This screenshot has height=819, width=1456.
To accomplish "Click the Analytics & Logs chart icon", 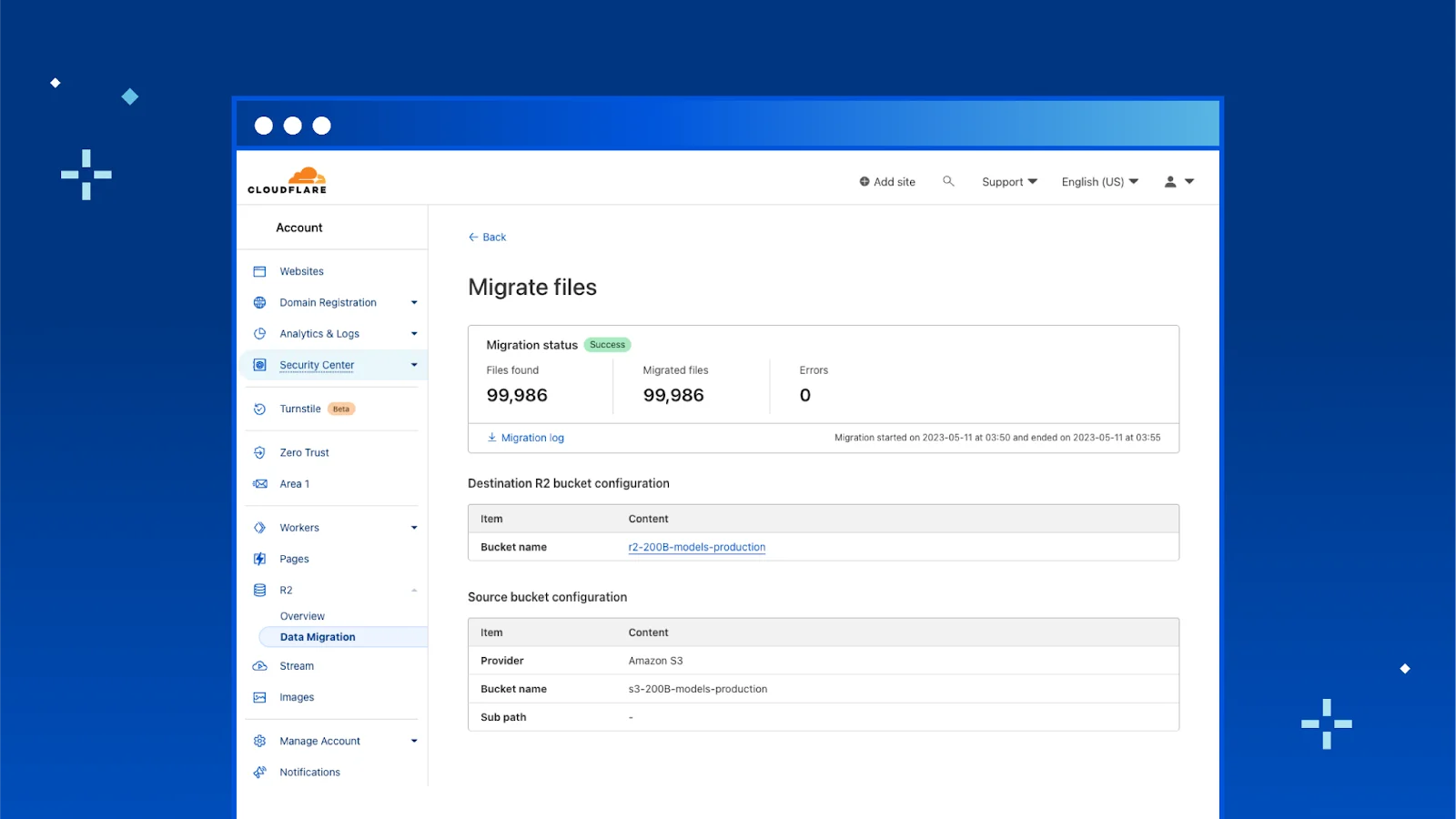I will pyautogui.click(x=259, y=334).
